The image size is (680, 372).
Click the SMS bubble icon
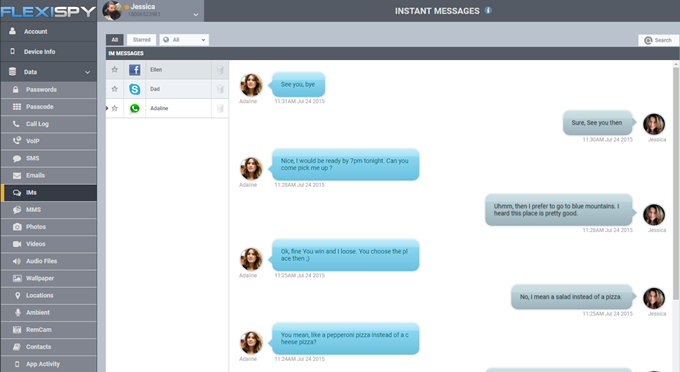coord(16,158)
